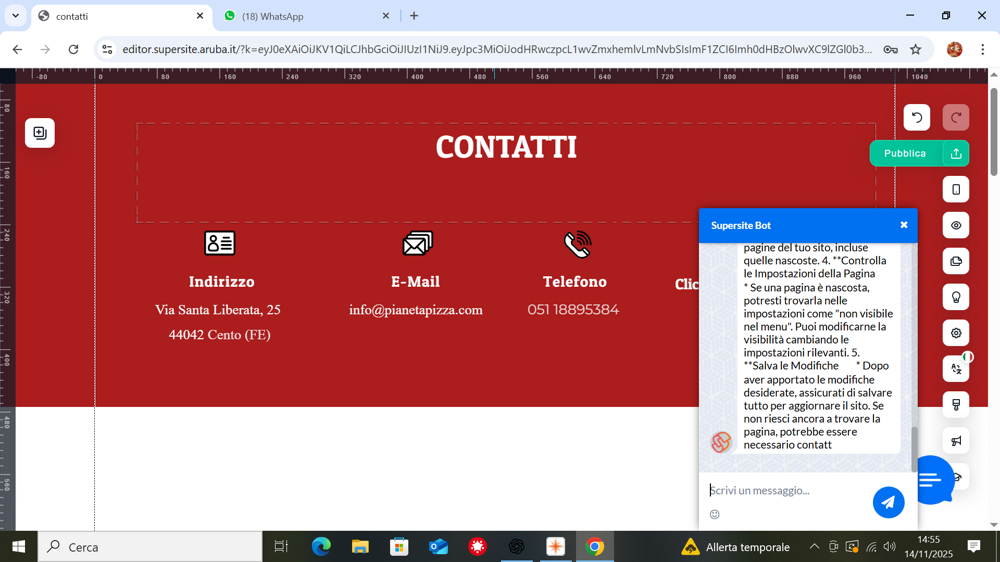Image resolution: width=1000 pixels, height=562 pixels.
Task: Expand hidden system tray icons chevron
Action: coord(814,547)
